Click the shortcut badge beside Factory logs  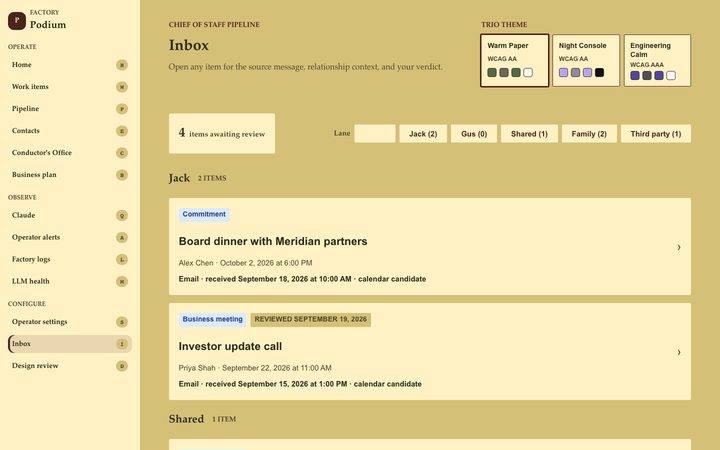point(122,259)
